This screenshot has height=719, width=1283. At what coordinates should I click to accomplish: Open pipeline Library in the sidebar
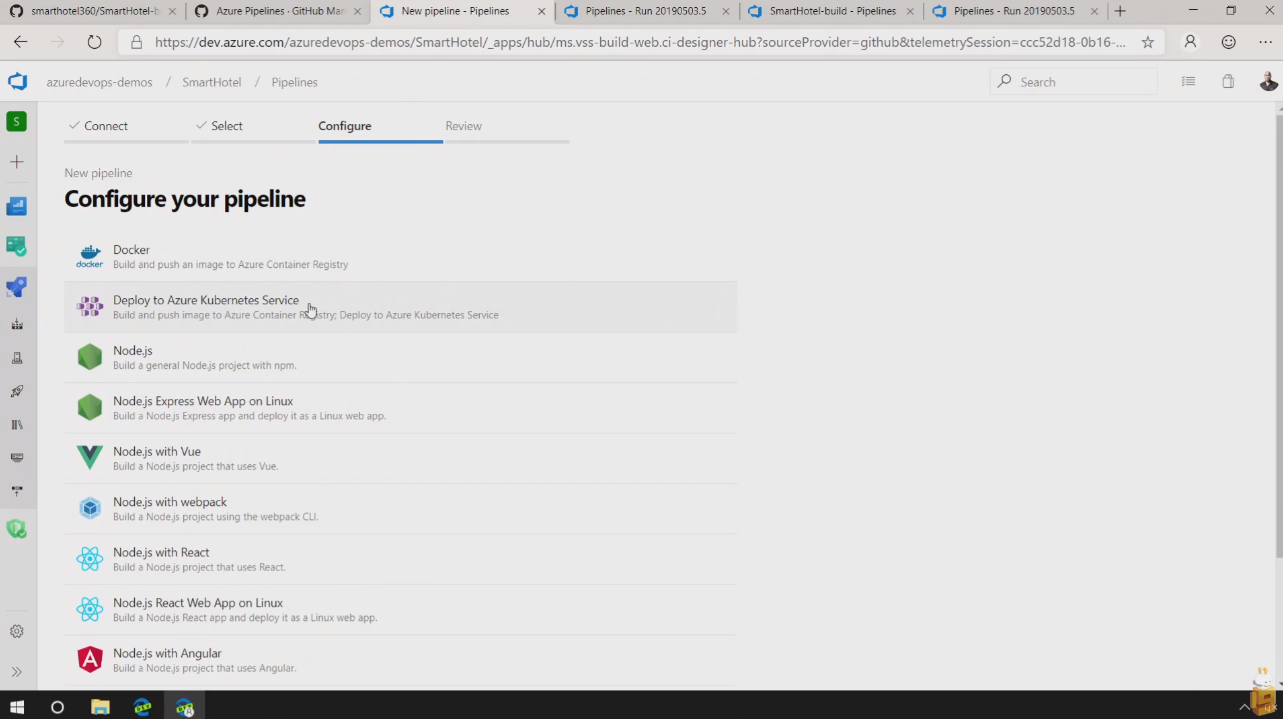tap(16, 425)
